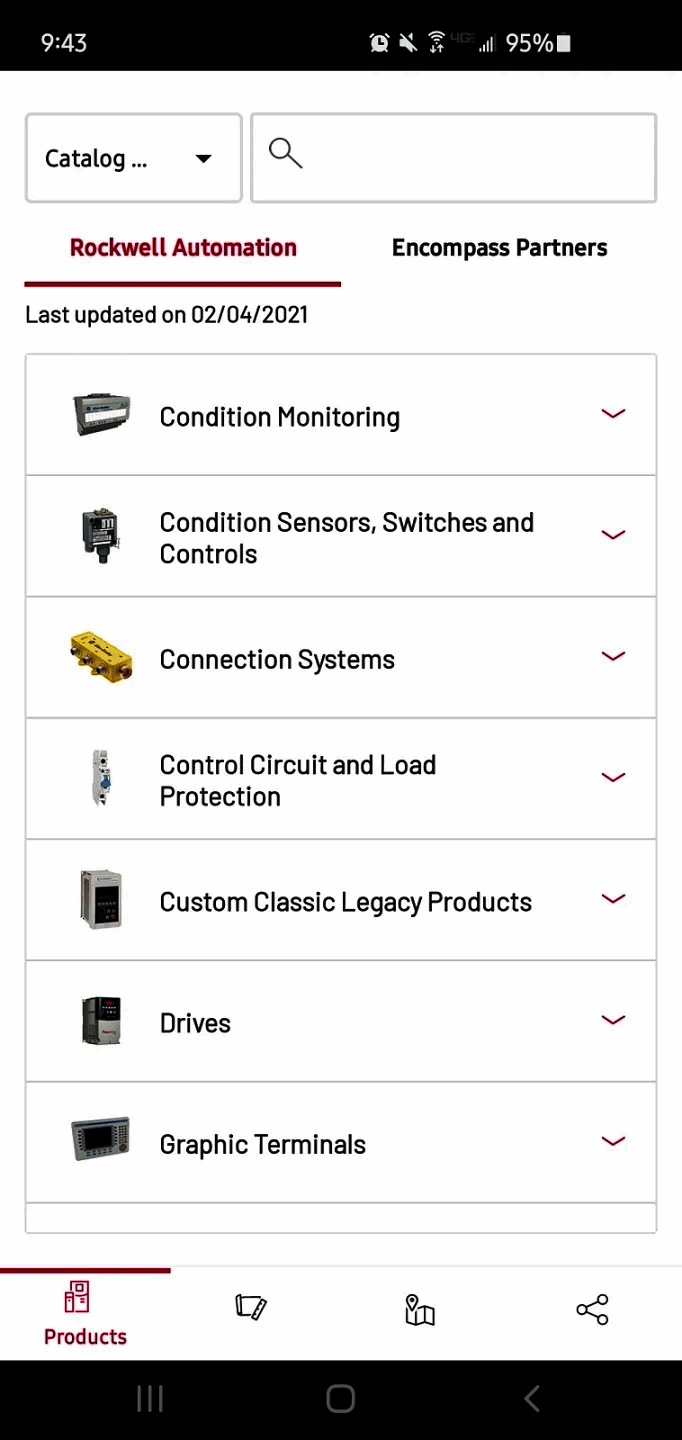
Task: Tap the search magnifier icon
Action: coord(285,154)
